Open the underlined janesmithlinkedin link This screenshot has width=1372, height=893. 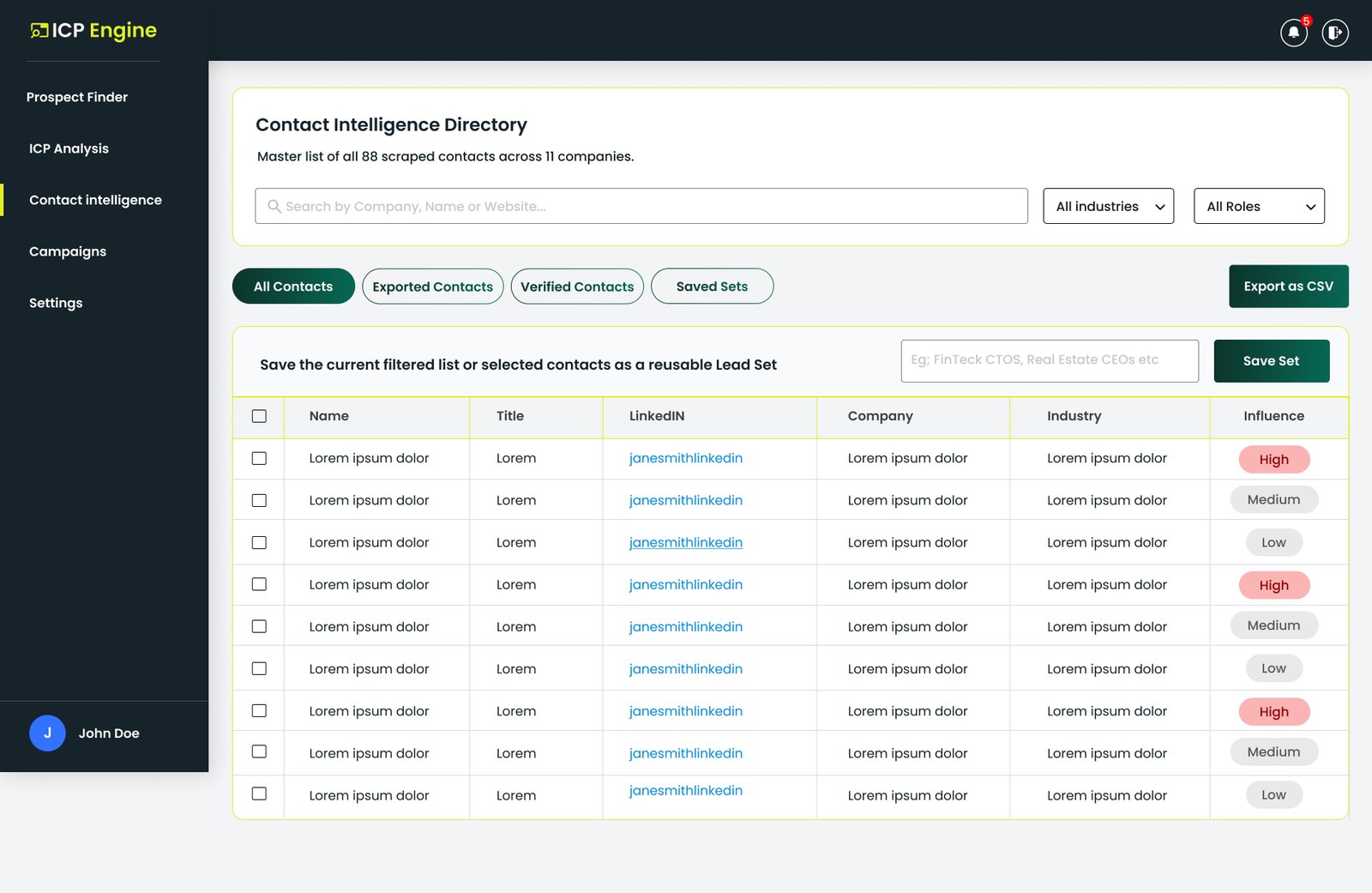pyautogui.click(x=686, y=542)
